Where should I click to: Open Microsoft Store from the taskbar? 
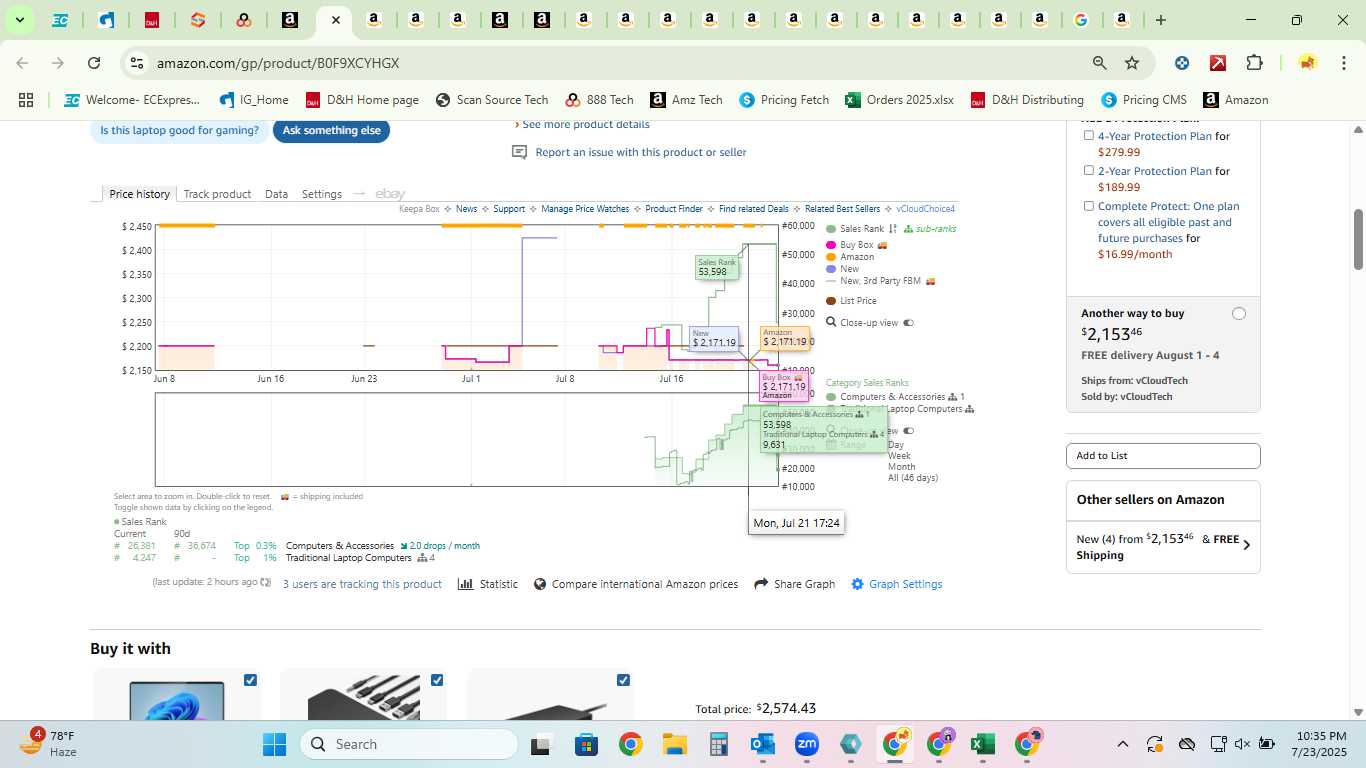(x=586, y=744)
